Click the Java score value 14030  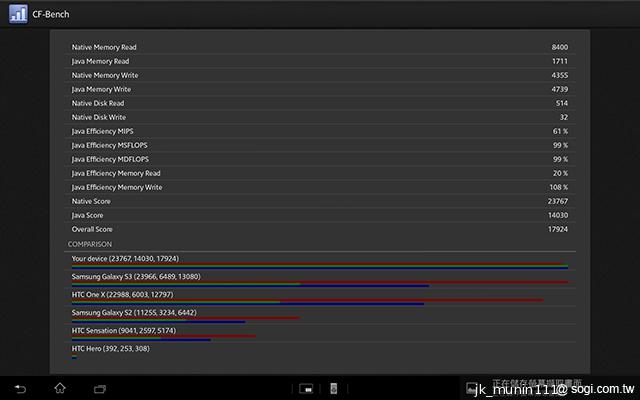[558, 215]
